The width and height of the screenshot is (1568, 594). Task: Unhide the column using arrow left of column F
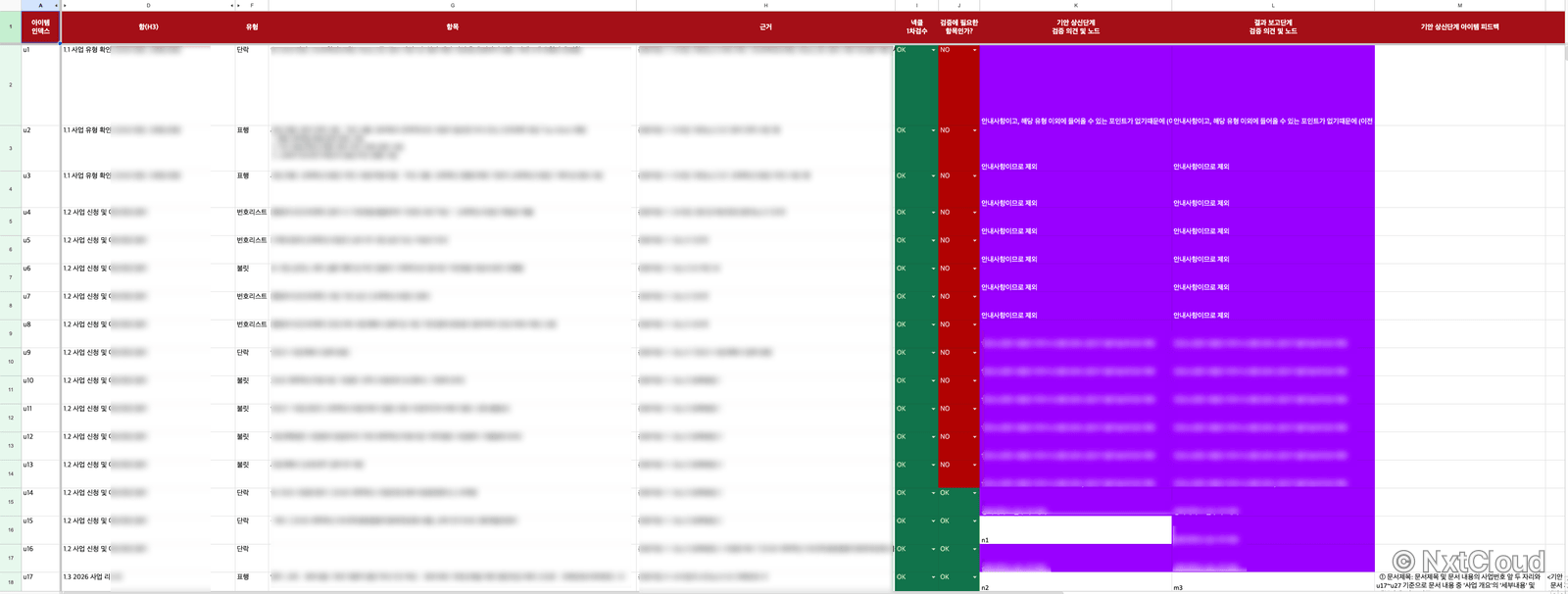coord(239,6)
